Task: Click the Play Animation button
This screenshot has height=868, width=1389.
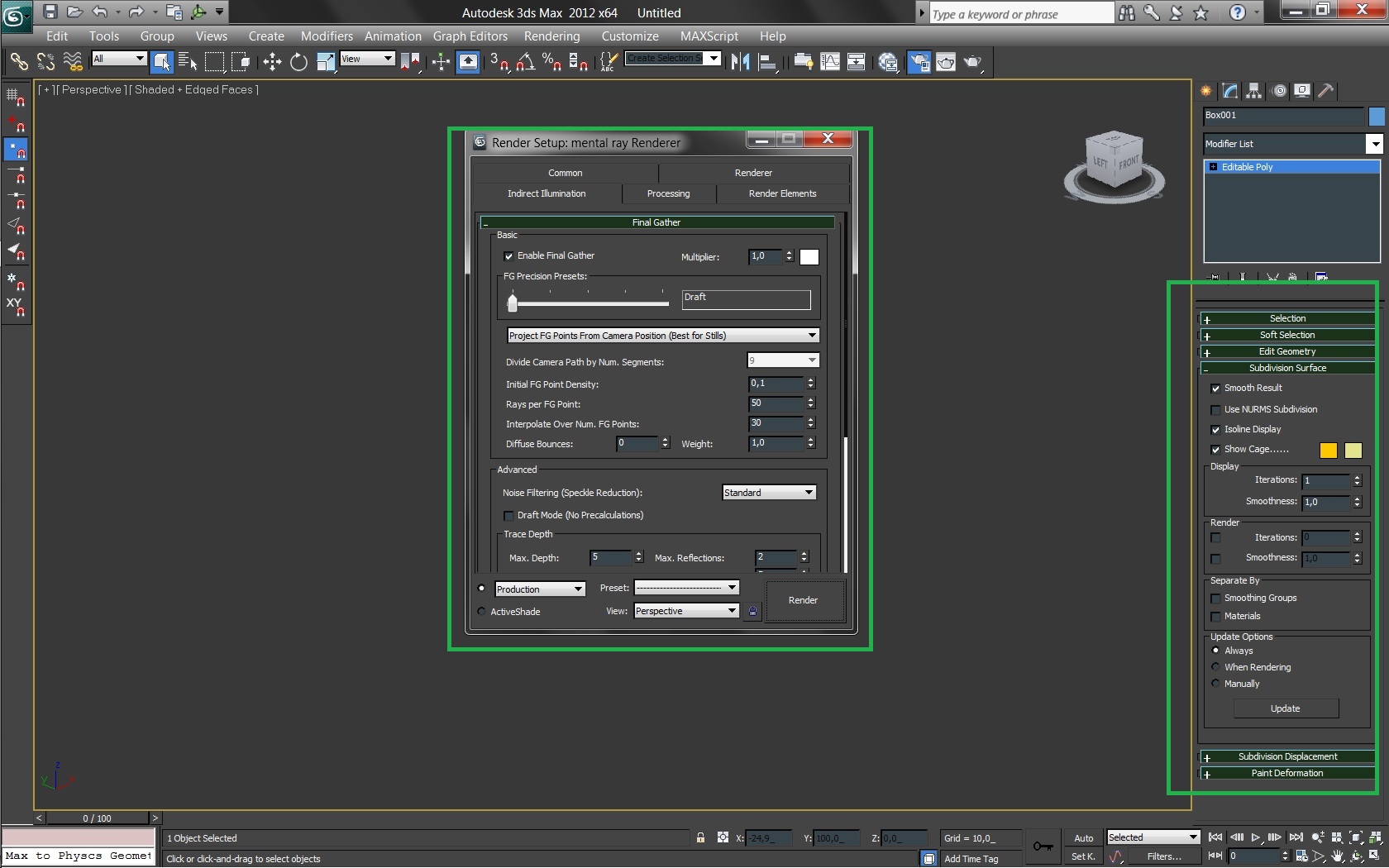Action: point(1256,837)
